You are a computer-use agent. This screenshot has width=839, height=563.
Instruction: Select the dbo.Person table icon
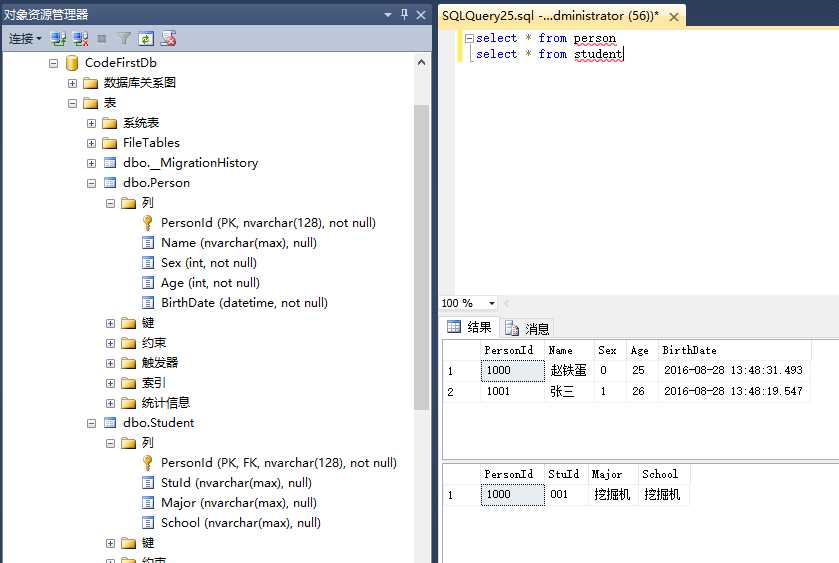point(110,183)
